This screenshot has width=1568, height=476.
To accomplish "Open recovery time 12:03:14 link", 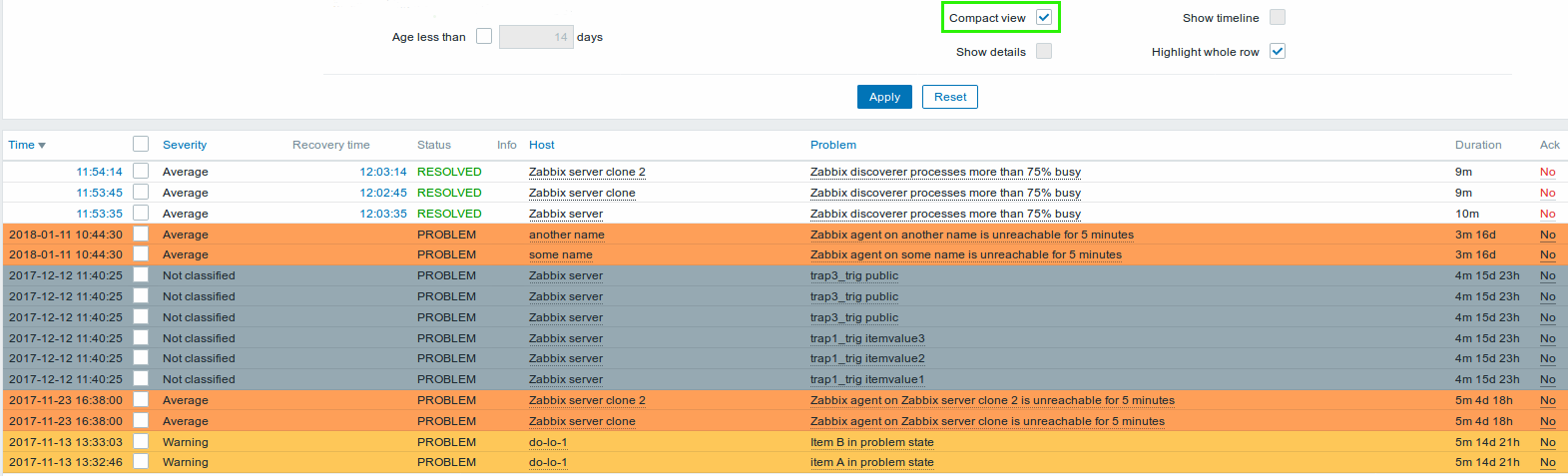I will pos(383,172).
